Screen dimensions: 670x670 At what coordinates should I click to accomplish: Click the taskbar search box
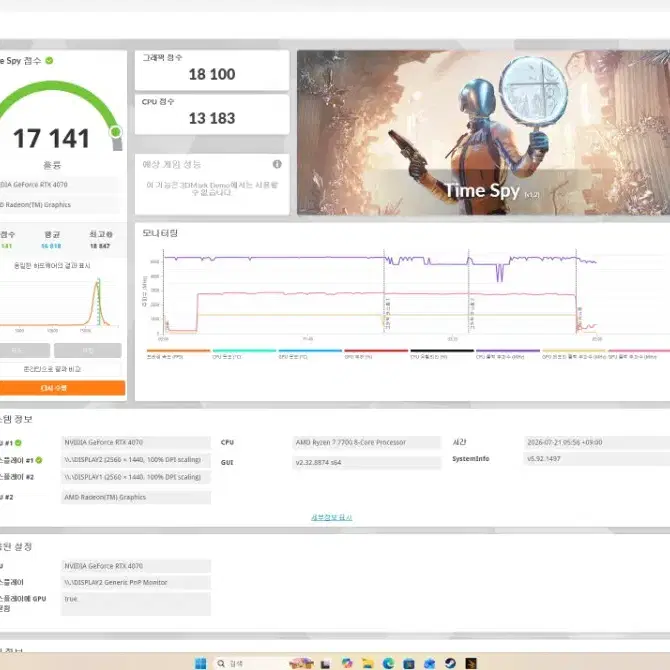point(250,663)
